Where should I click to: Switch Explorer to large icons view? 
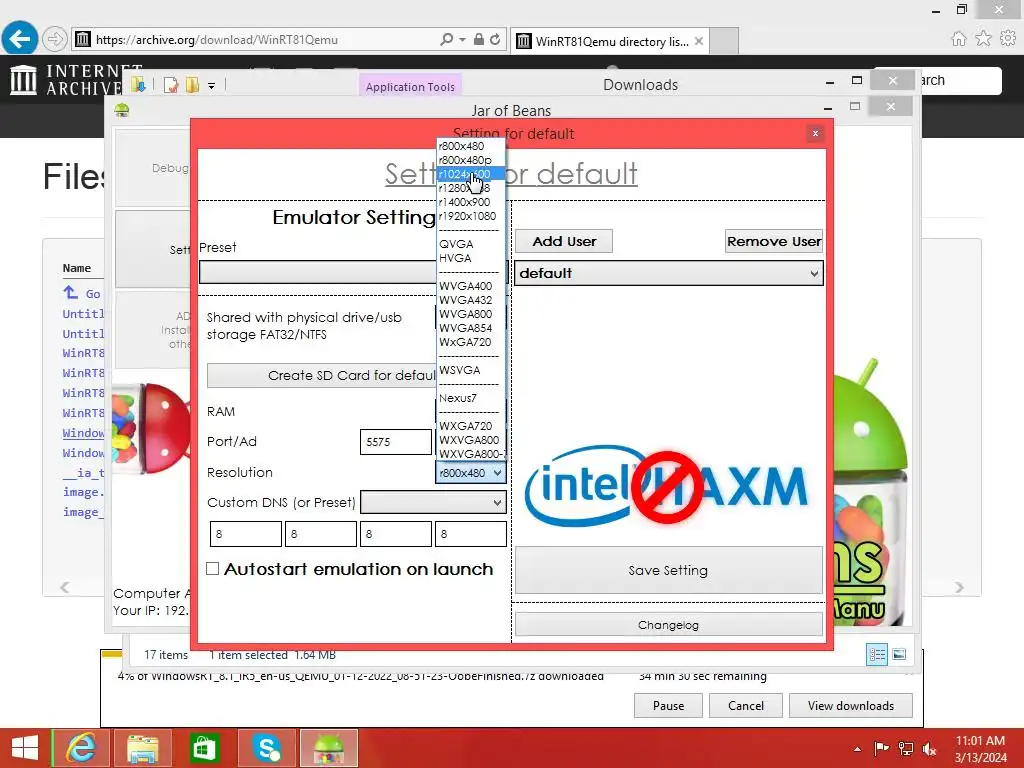(x=899, y=654)
